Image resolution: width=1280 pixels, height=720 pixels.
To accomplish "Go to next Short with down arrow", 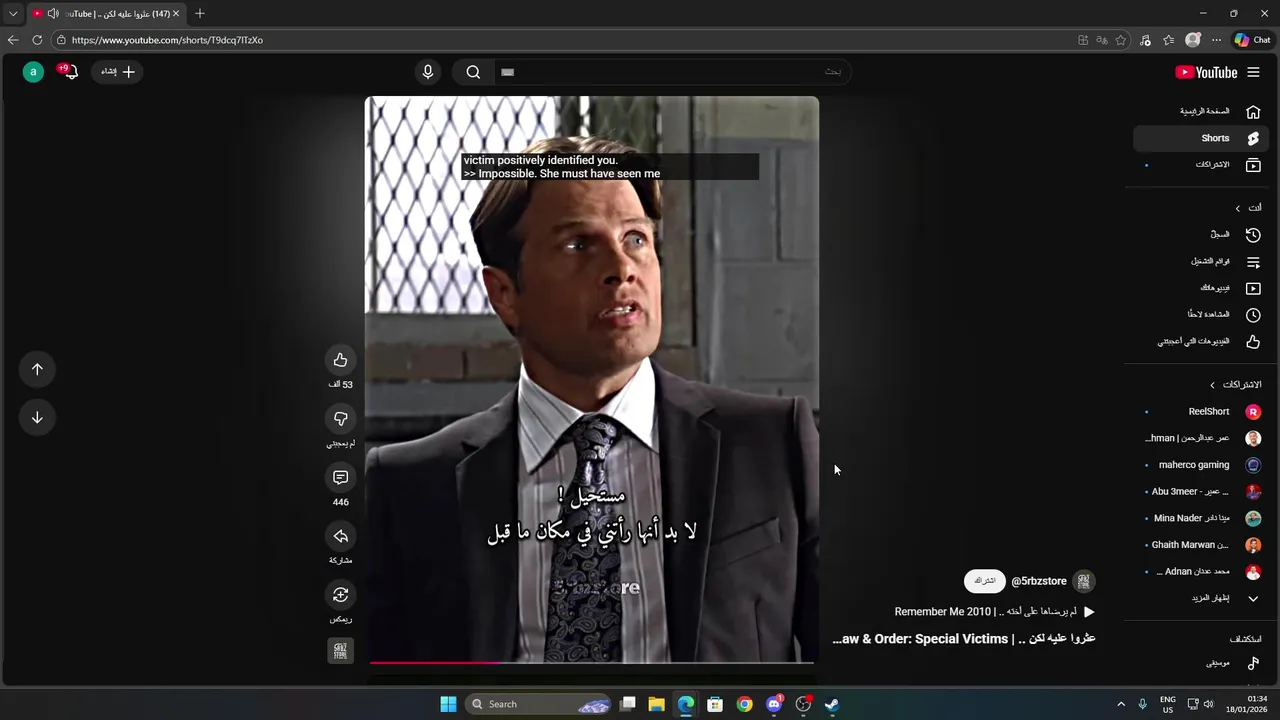I will [37, 418].
